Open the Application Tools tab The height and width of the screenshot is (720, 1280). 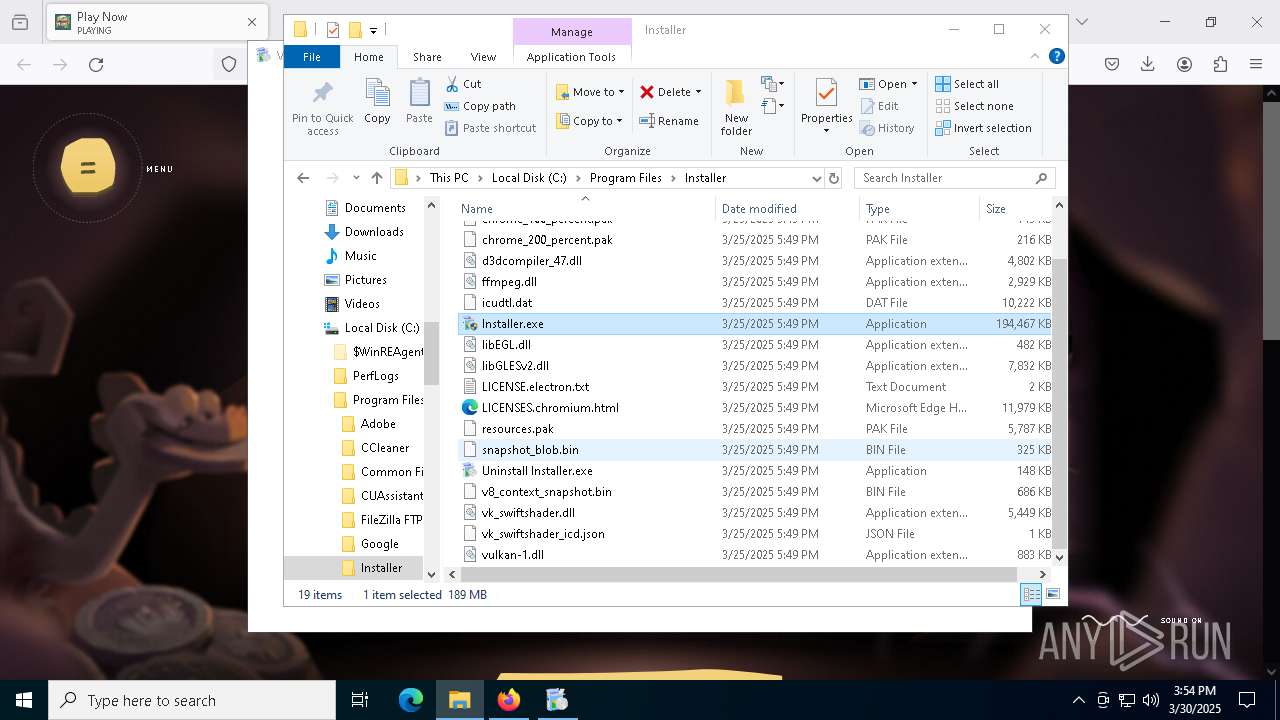(571, 57)
